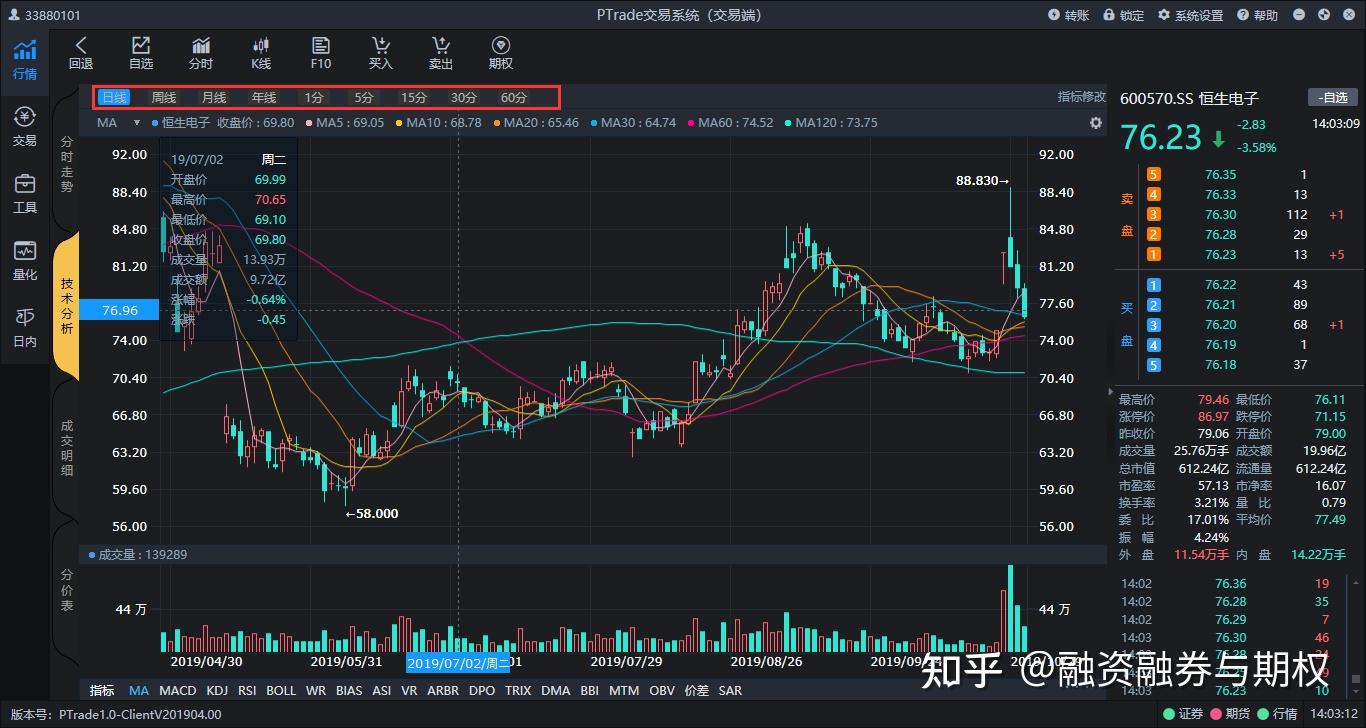Select the K线 candlestick toolbar icon
The image size is (1366, 728).
(x=261, y=45)
